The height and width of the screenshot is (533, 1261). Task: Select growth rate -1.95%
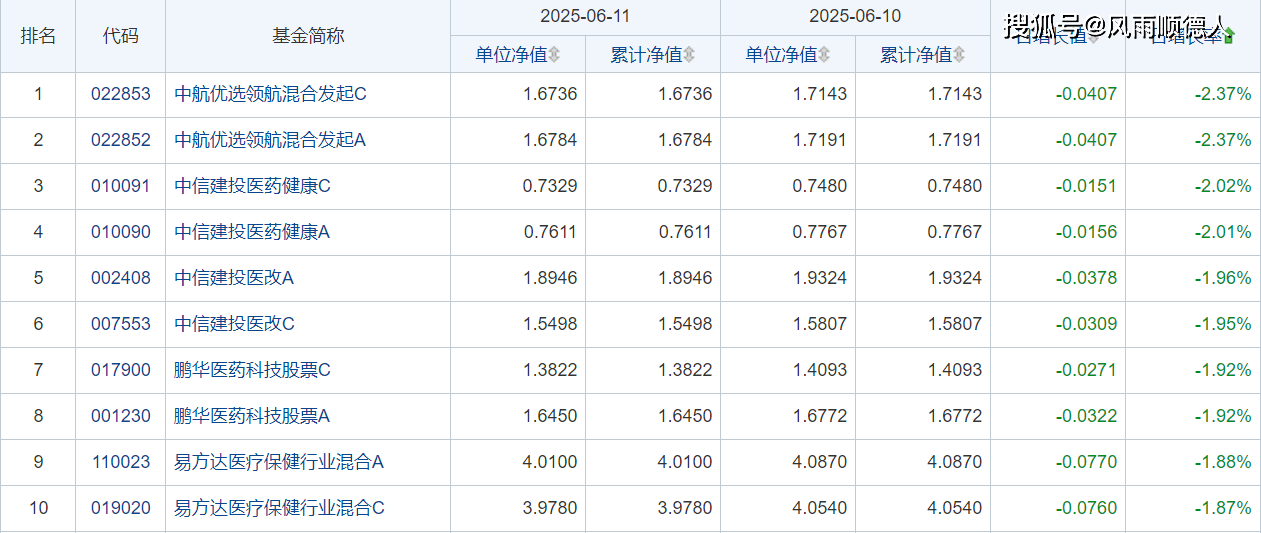1223,324
